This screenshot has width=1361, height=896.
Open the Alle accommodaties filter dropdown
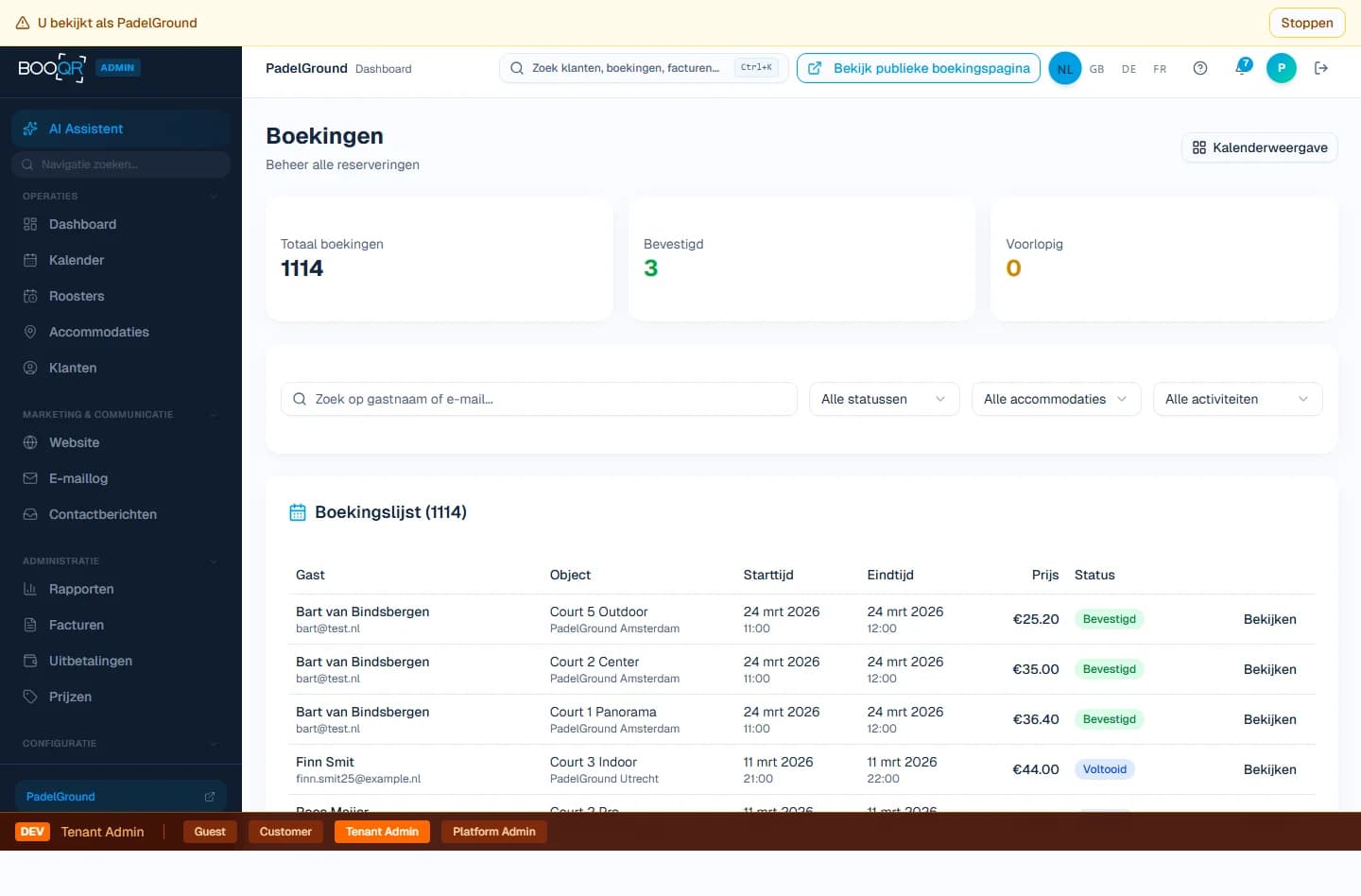pyautogui.click(x=1055, y=399)
